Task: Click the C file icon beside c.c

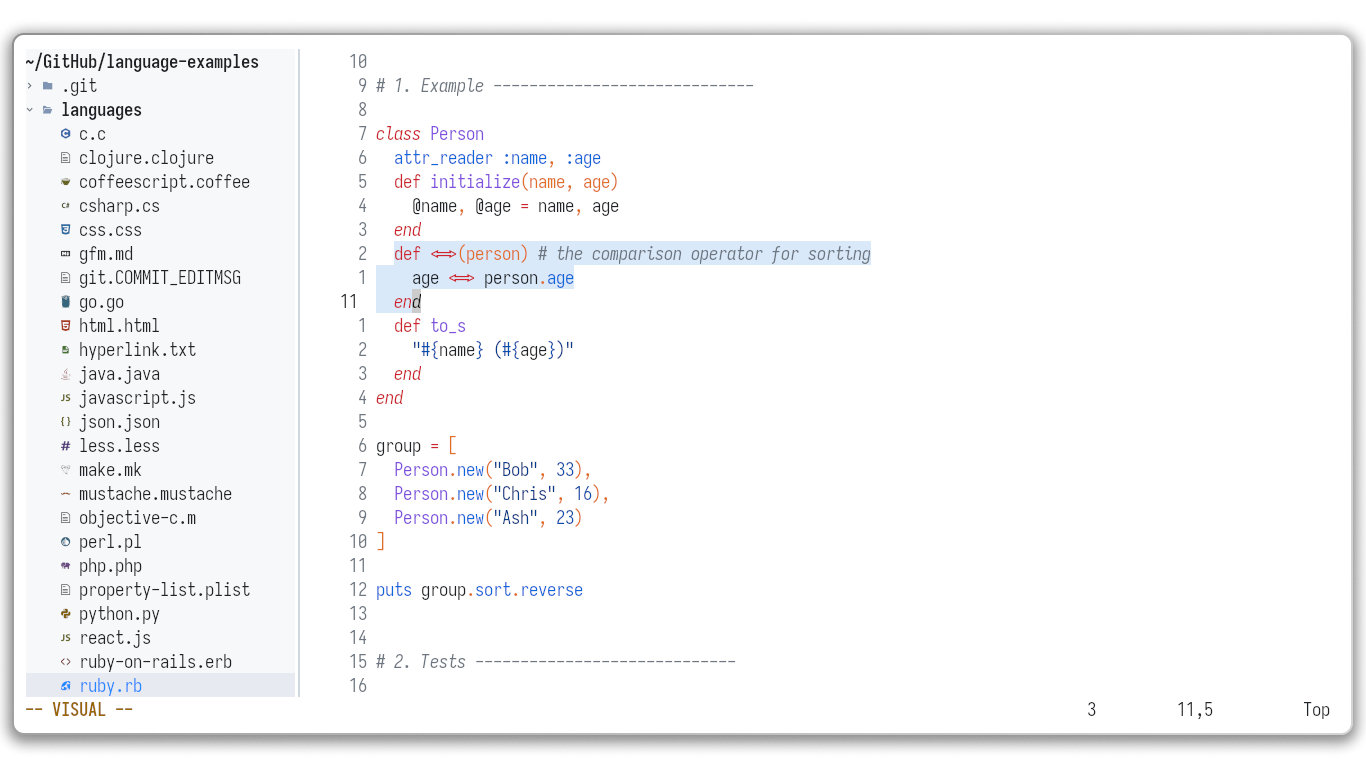Action: (x=66, y=134)
